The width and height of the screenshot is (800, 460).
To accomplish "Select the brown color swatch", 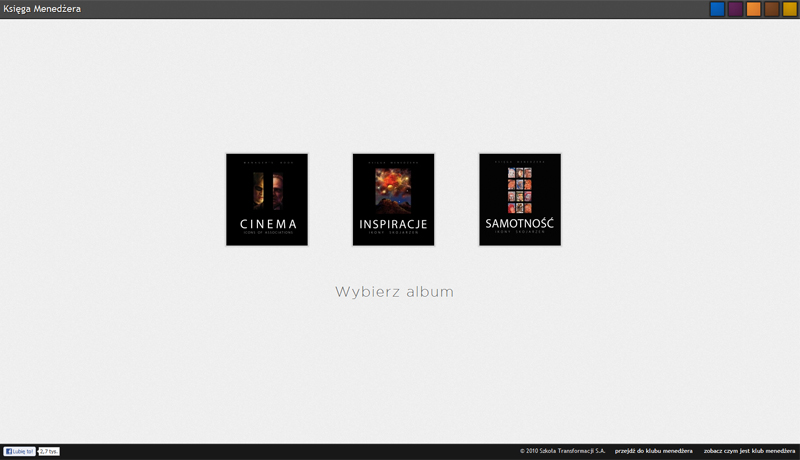I will pos(771,9).
